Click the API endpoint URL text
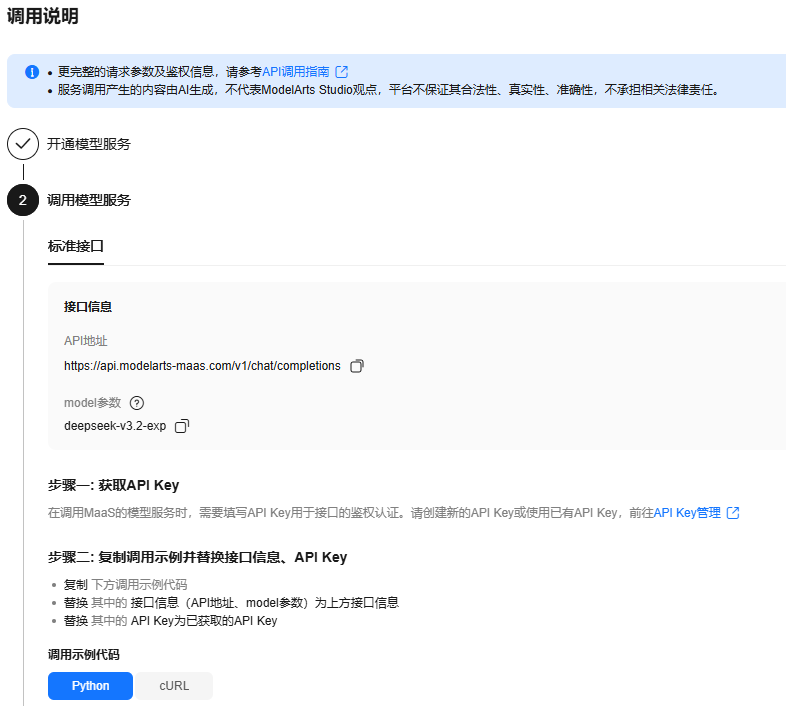This screenshot has height=706, width=786. (x=202, y=366)
